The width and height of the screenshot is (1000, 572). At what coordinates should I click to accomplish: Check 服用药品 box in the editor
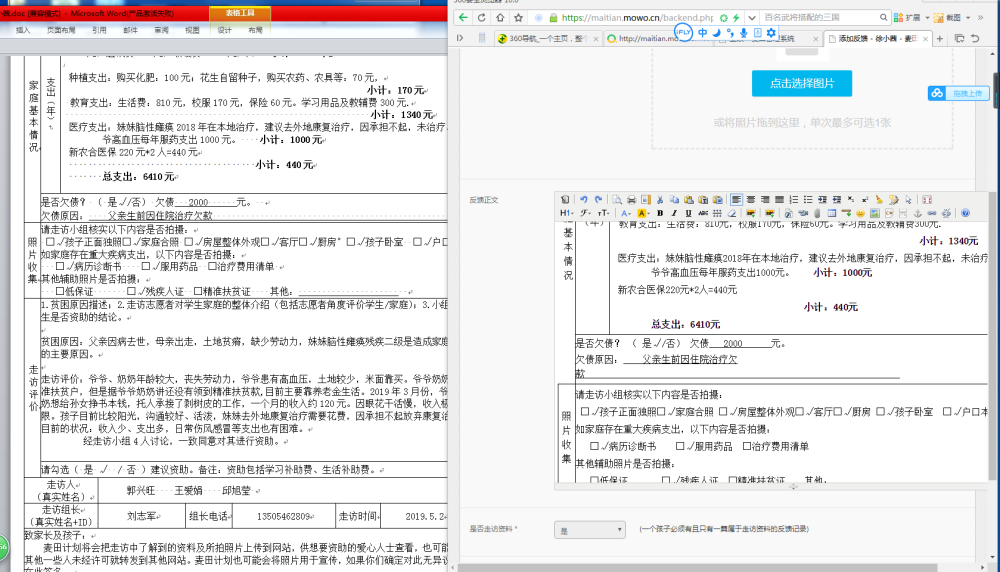680,446
